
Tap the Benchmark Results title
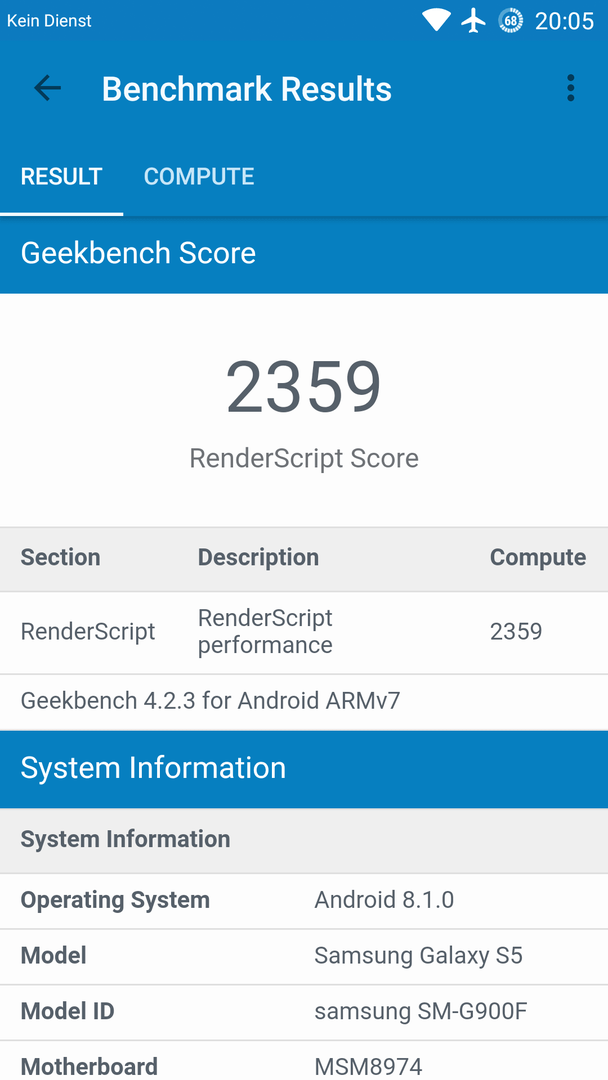247,89
